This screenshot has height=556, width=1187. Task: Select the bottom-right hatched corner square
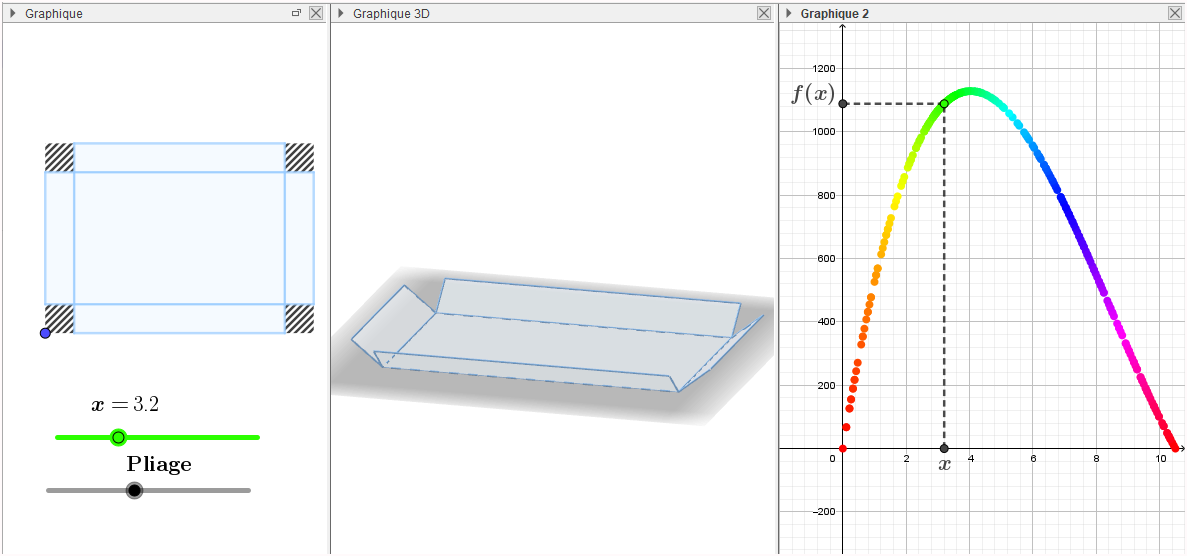point(300,318)
